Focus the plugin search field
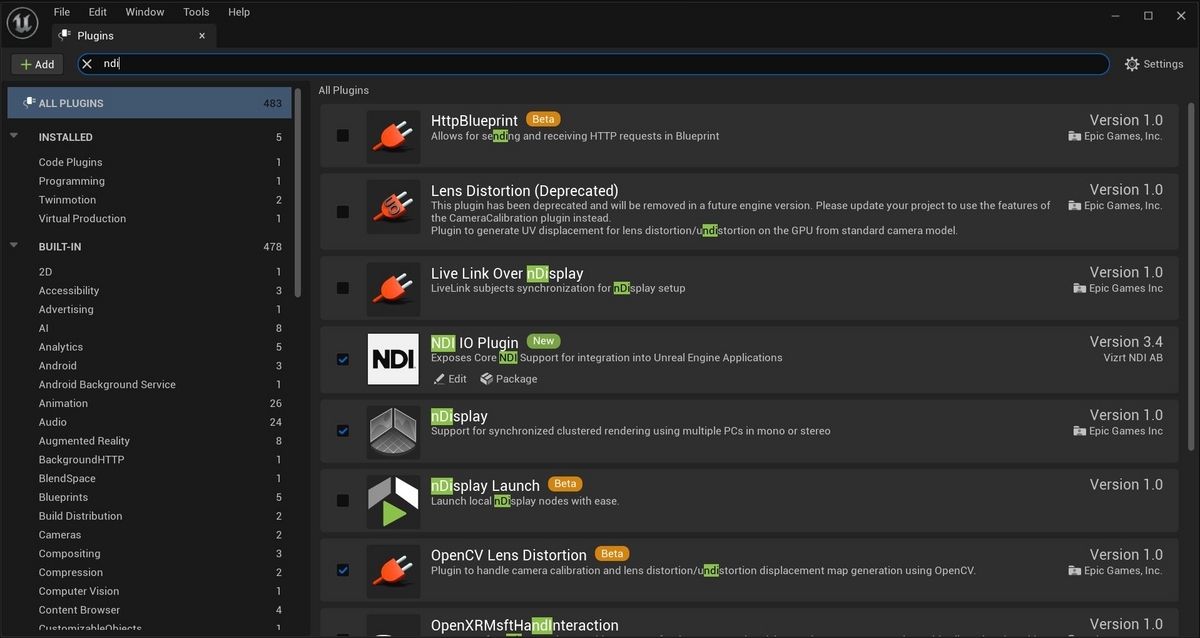Viewport: 1200px width, 638px height. coord(594,64)
